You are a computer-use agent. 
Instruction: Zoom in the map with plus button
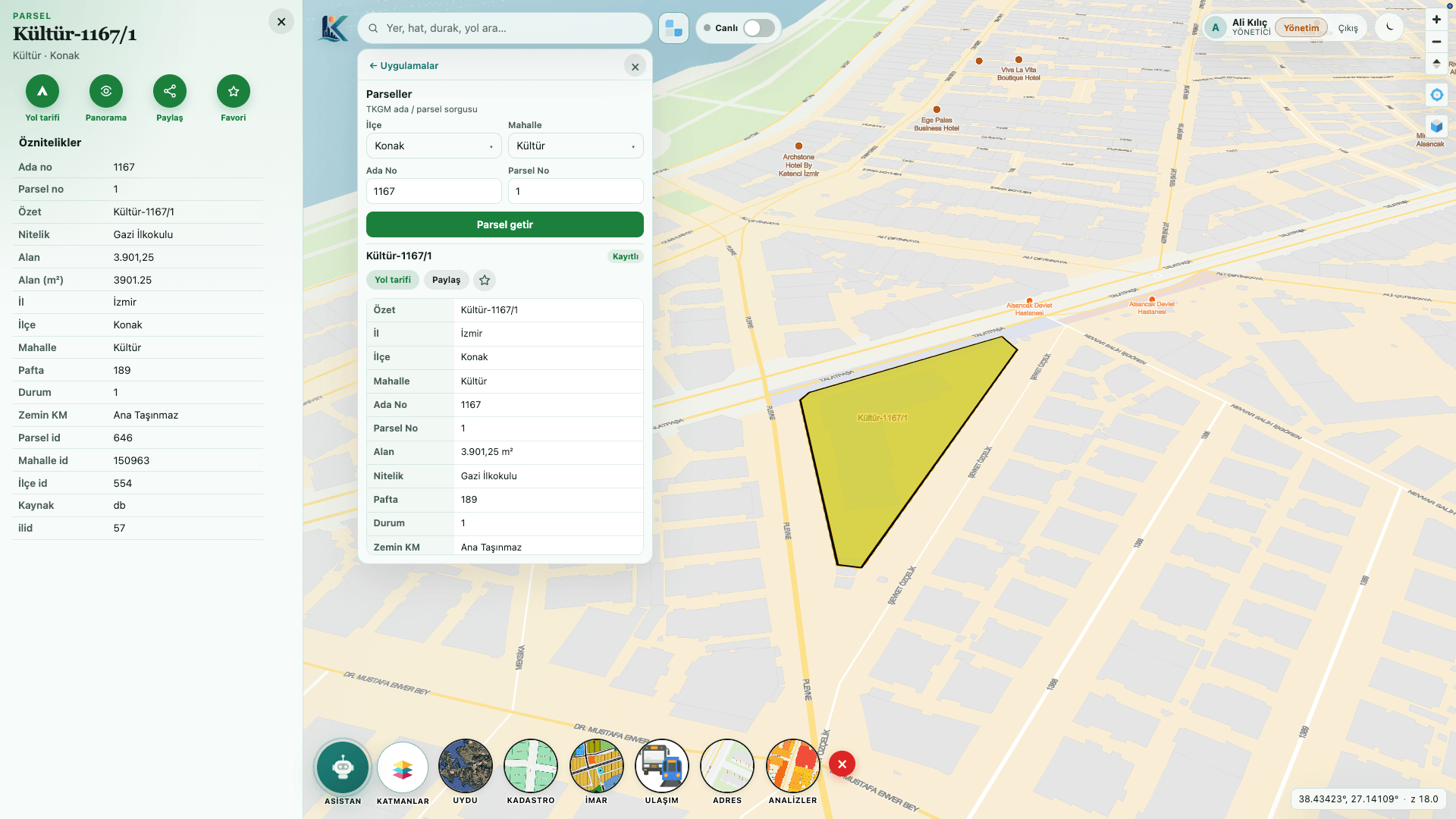click(x=1436, y=20)
